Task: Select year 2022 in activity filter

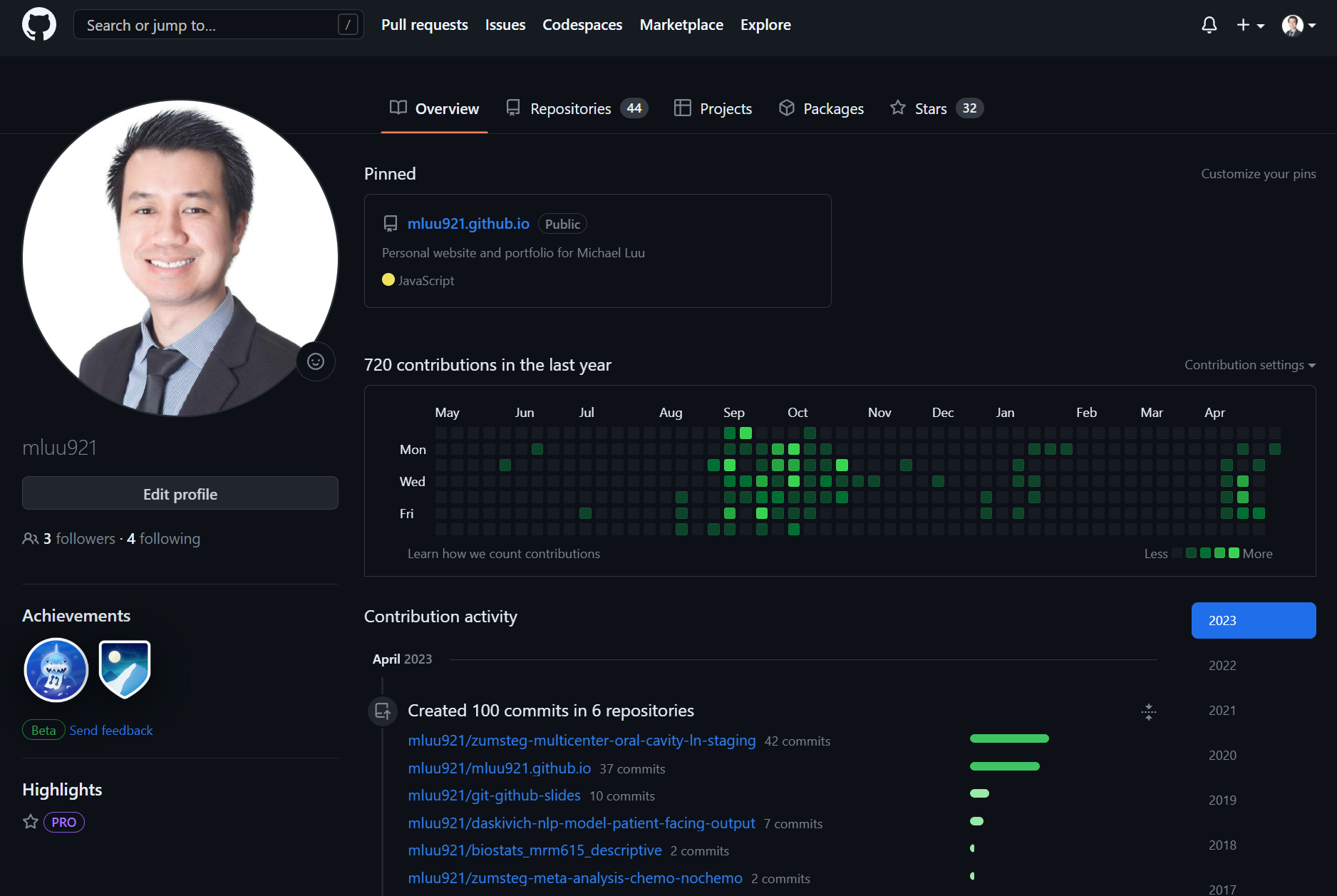Action: (x=1222, y=665)
